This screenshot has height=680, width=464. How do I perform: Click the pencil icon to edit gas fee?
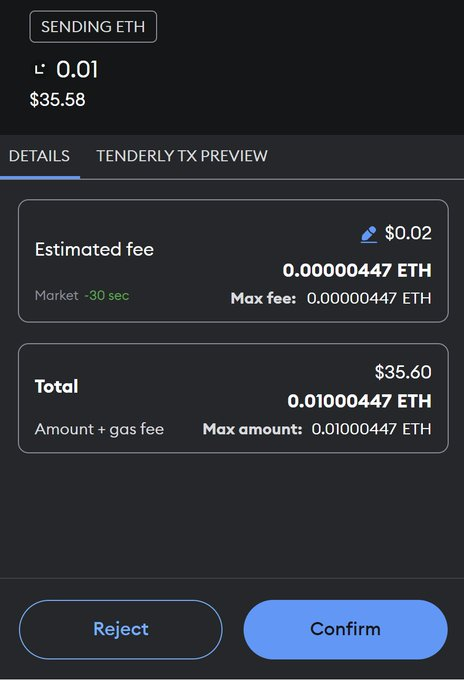369,235
